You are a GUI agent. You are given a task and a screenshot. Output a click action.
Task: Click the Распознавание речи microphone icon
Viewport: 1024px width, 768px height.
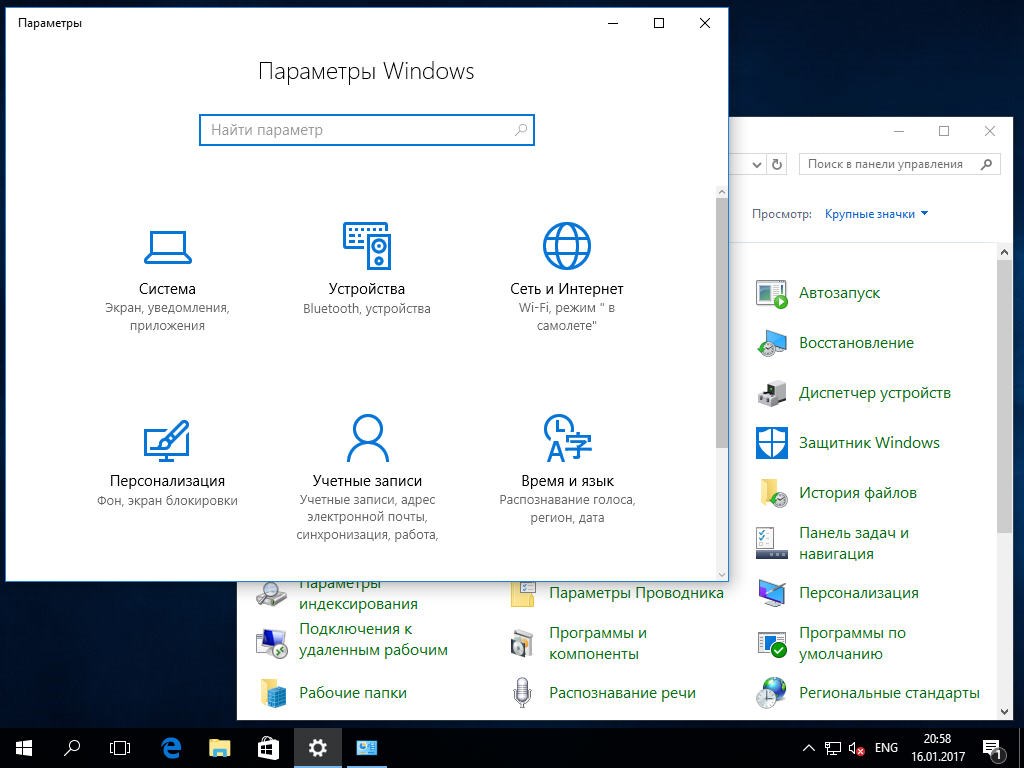pos(522,692)
